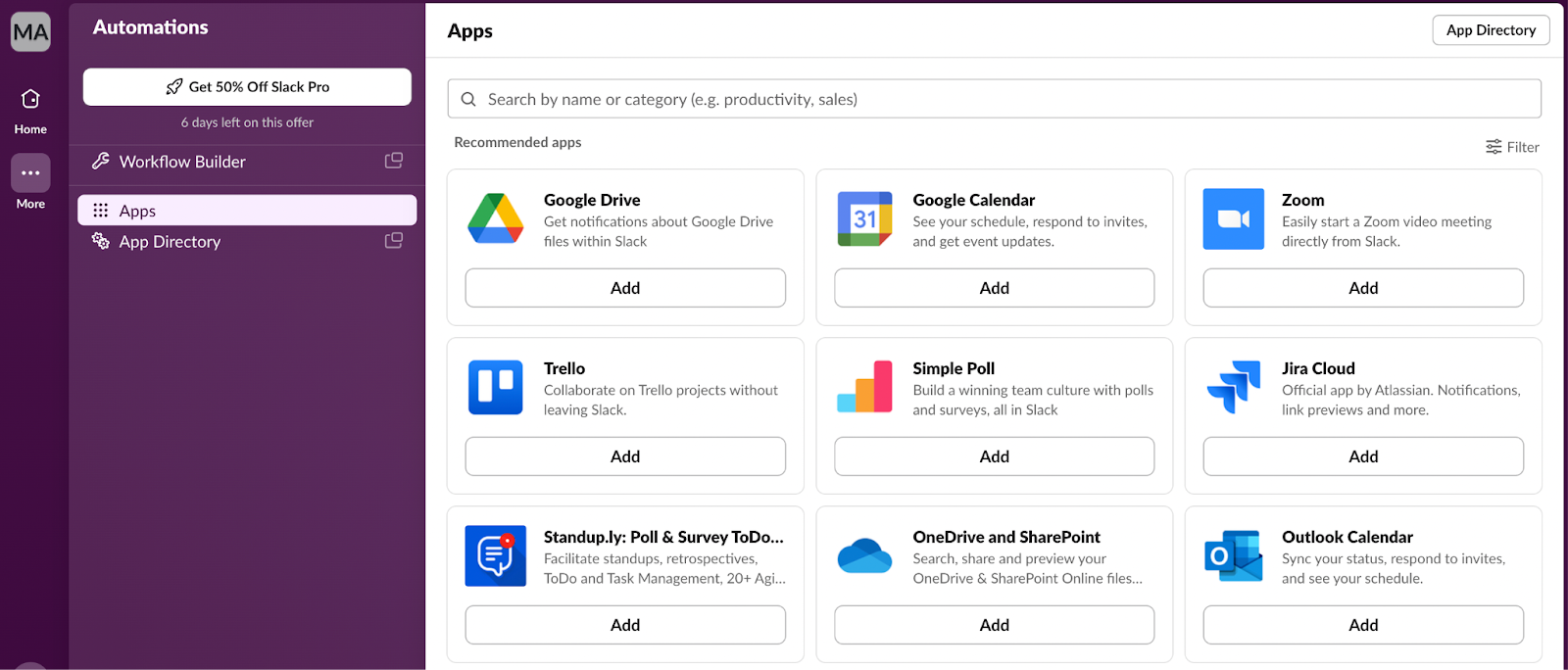Viewport: 1568px width, 670px height.
Task: Focus the app search field
Action: click(x=994, y=99)
